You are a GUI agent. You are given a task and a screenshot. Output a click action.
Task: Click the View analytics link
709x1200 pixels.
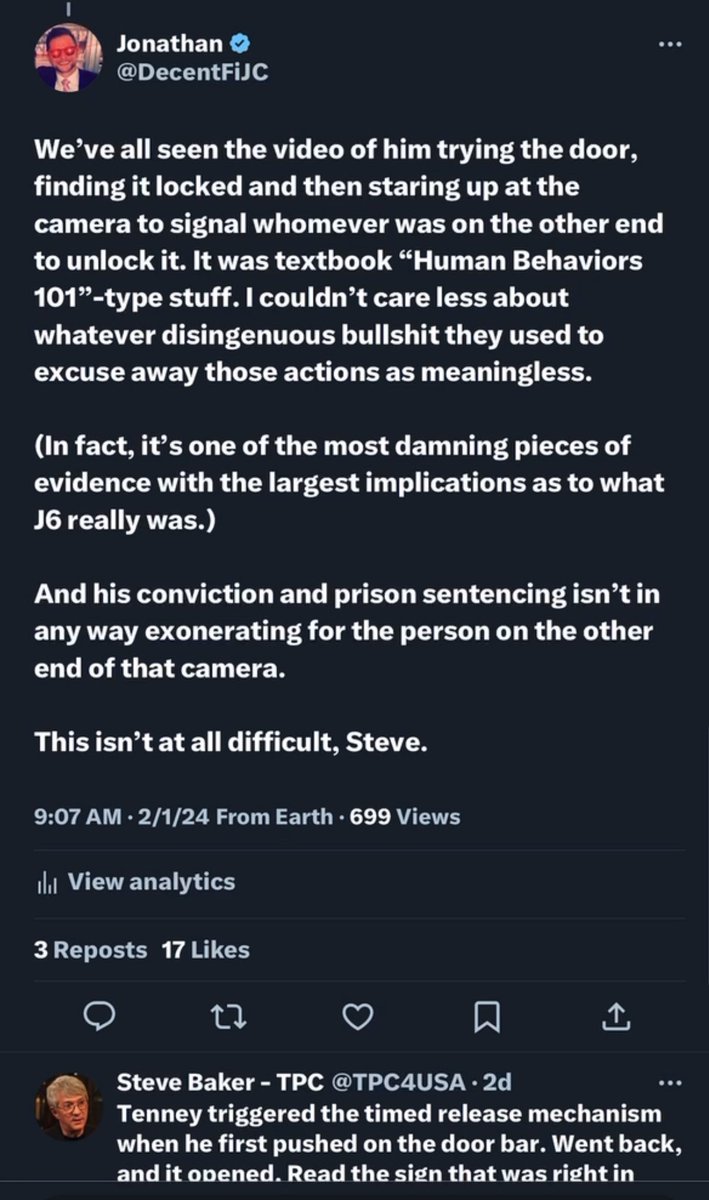pyautogui.click(x=151, y=881)
